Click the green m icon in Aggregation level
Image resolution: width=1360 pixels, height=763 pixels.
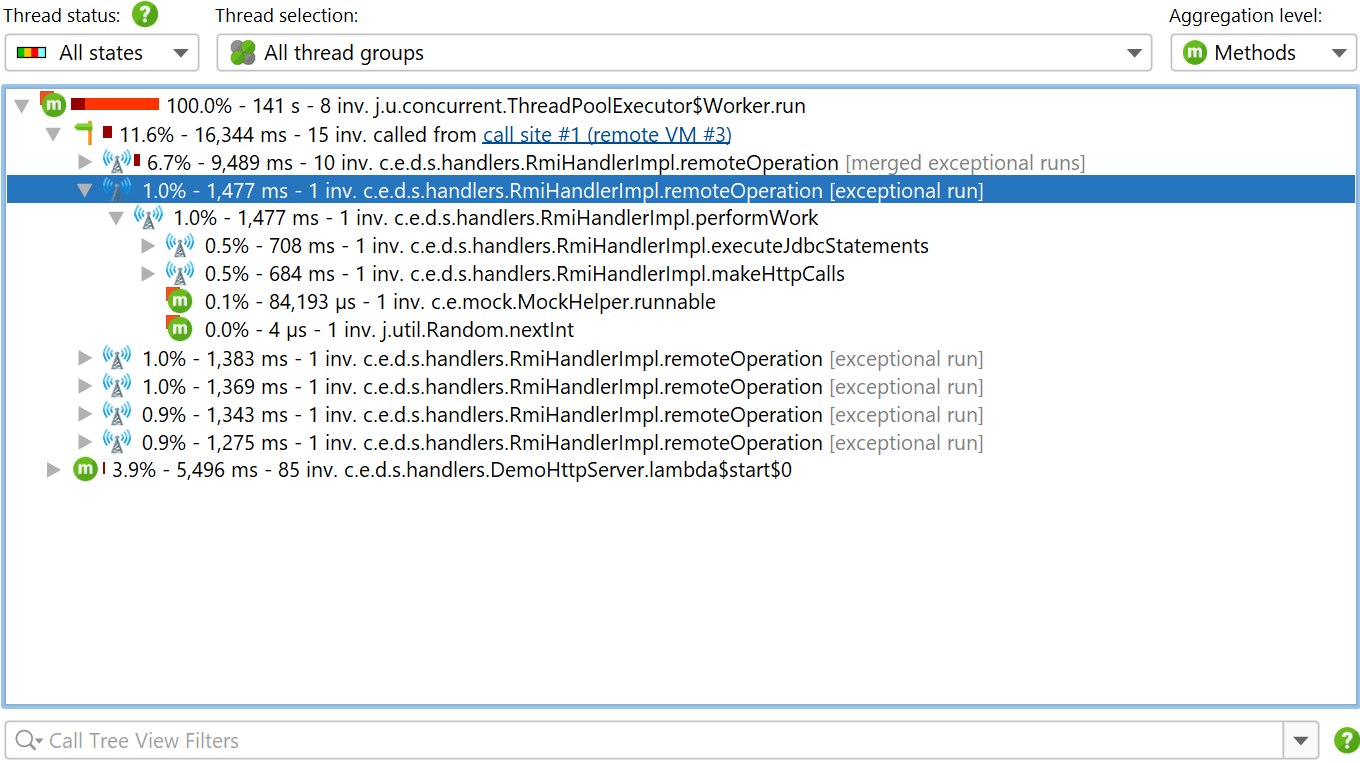1194,53
